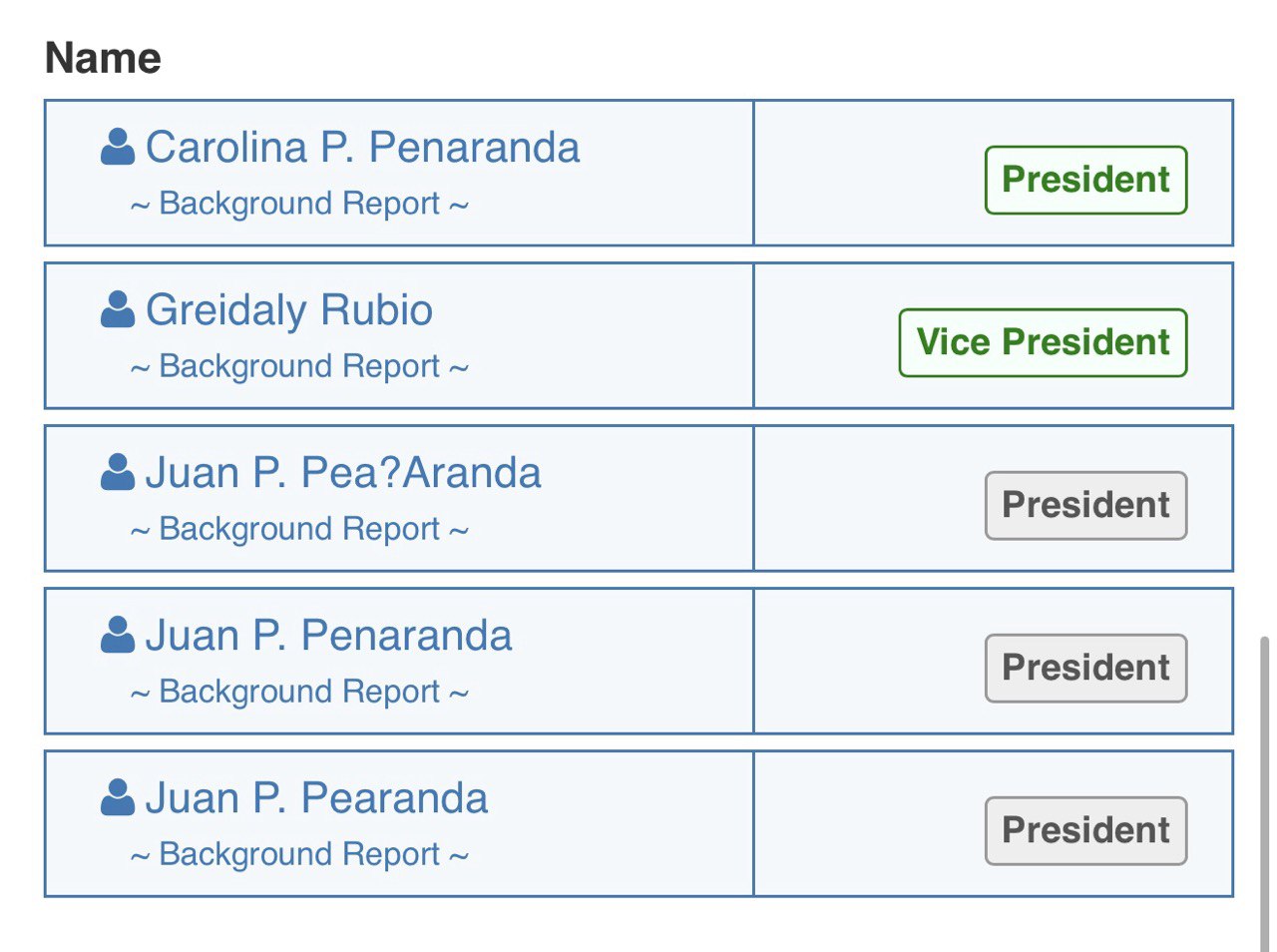Click the green President badge for Carolina

1085,180
